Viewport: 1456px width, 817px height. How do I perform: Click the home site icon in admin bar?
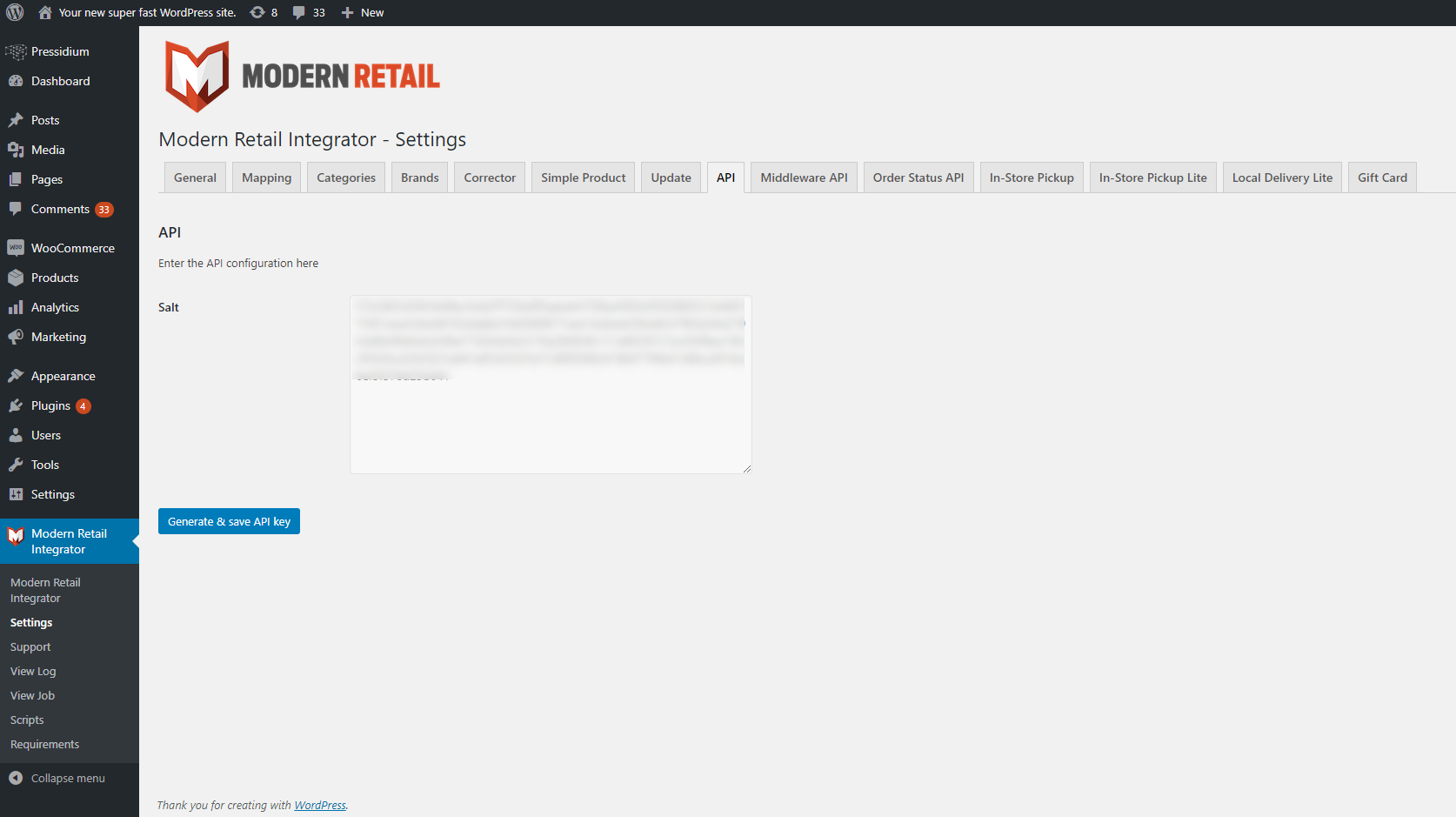(45, 12)
